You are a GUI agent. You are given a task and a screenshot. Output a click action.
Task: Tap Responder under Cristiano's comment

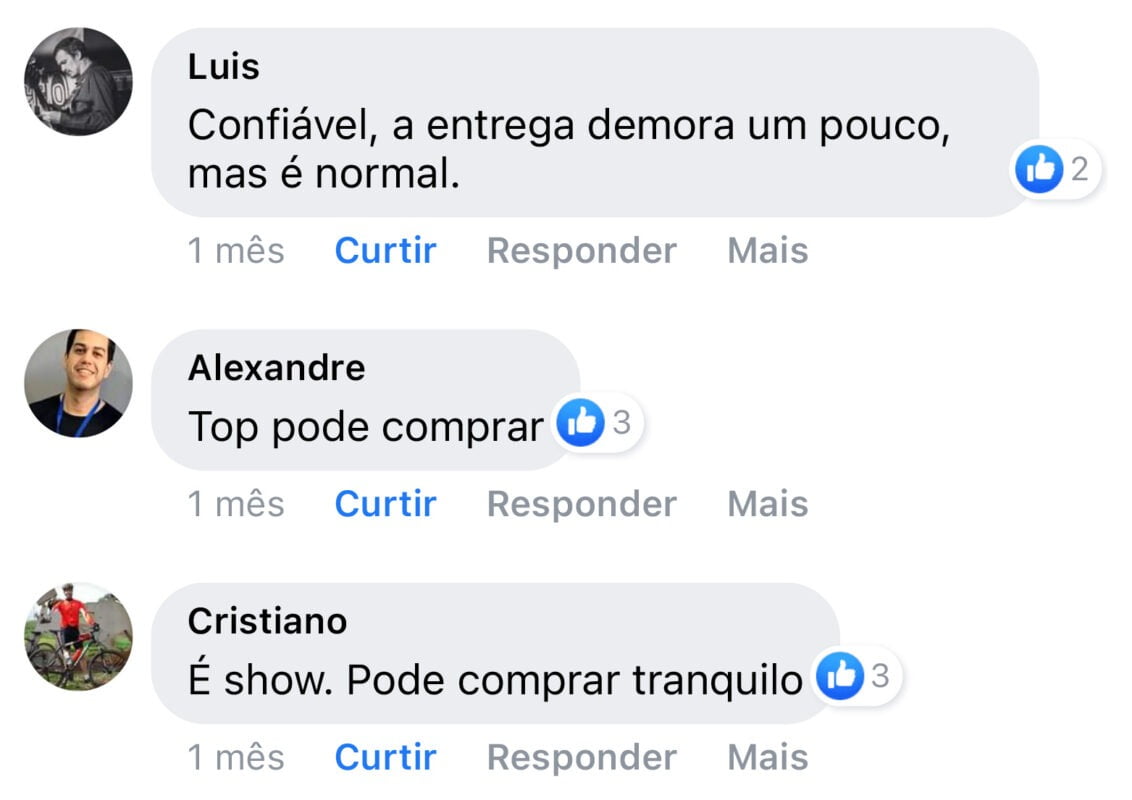(x=581, y=757)
